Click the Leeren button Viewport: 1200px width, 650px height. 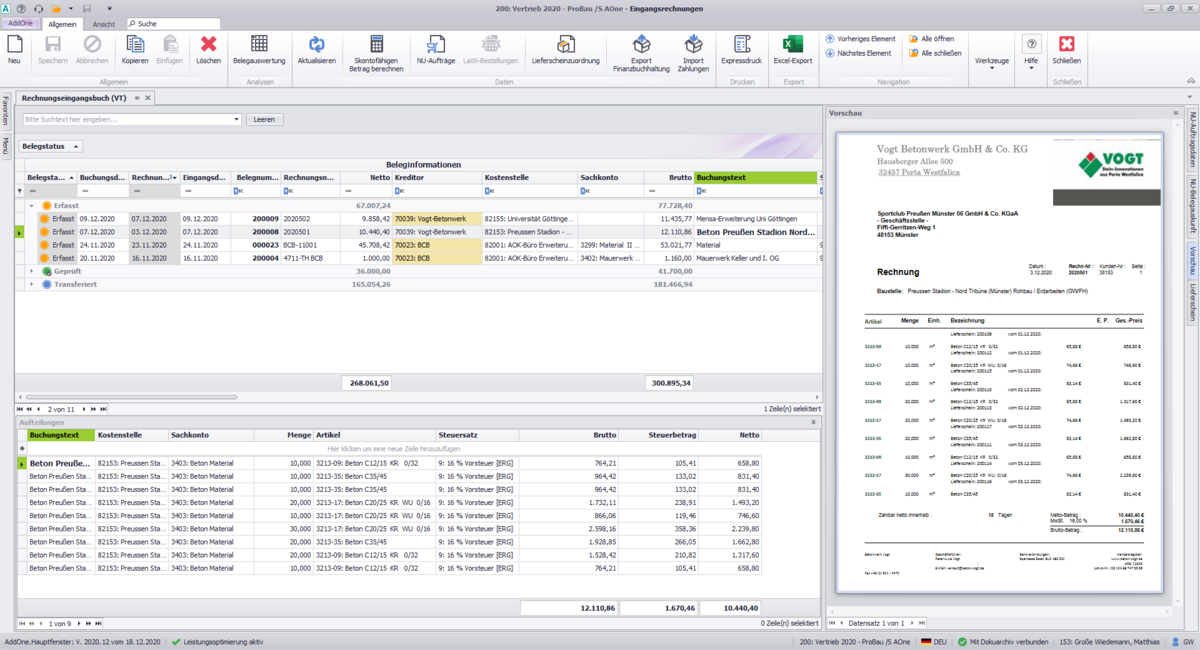[264, 119]
